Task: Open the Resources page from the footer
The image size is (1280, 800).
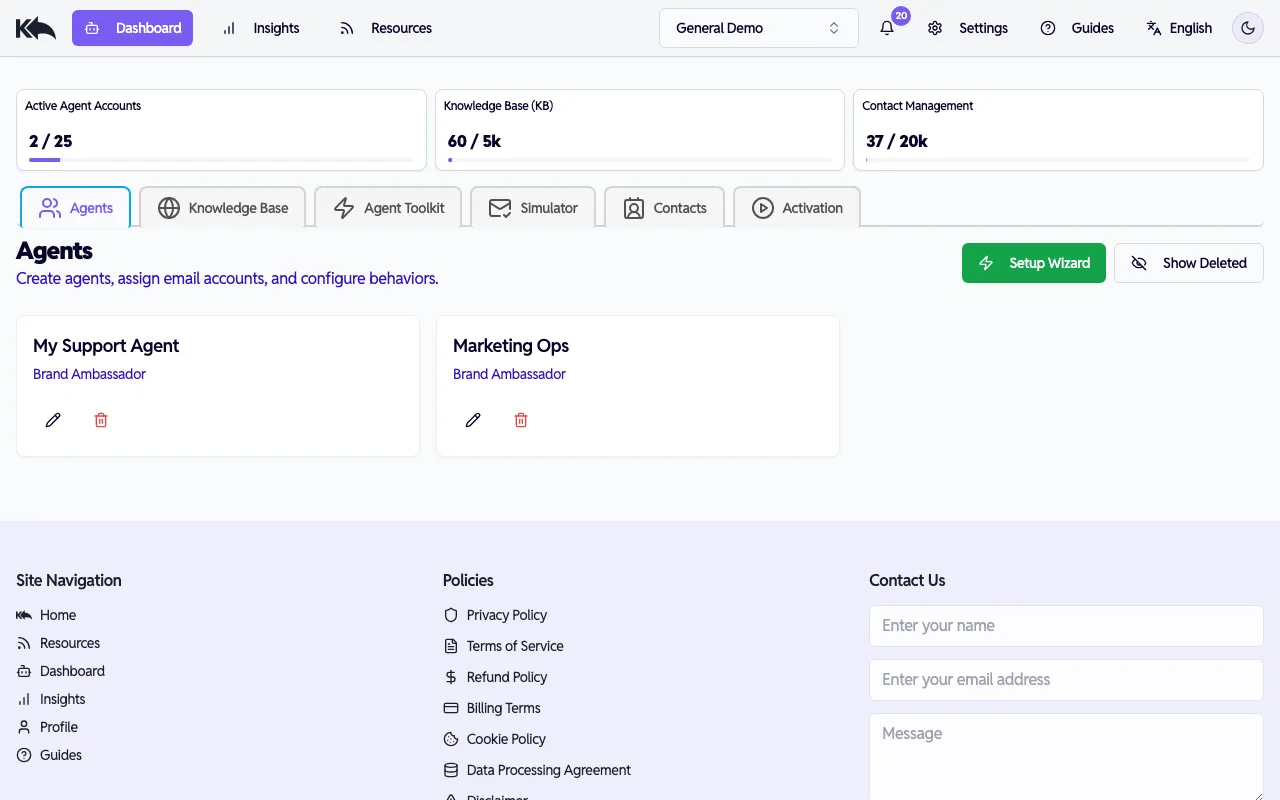Action: [69, 642]
